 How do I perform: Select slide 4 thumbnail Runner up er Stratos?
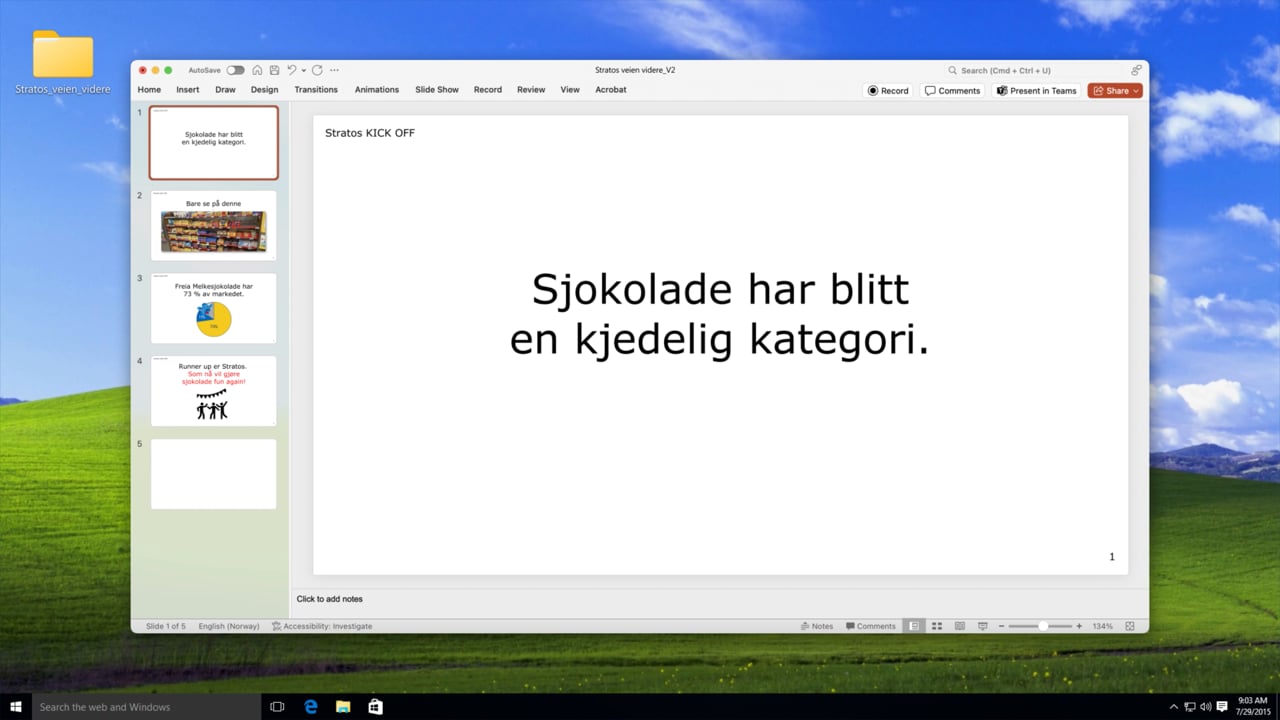click(x=214, y=391)
